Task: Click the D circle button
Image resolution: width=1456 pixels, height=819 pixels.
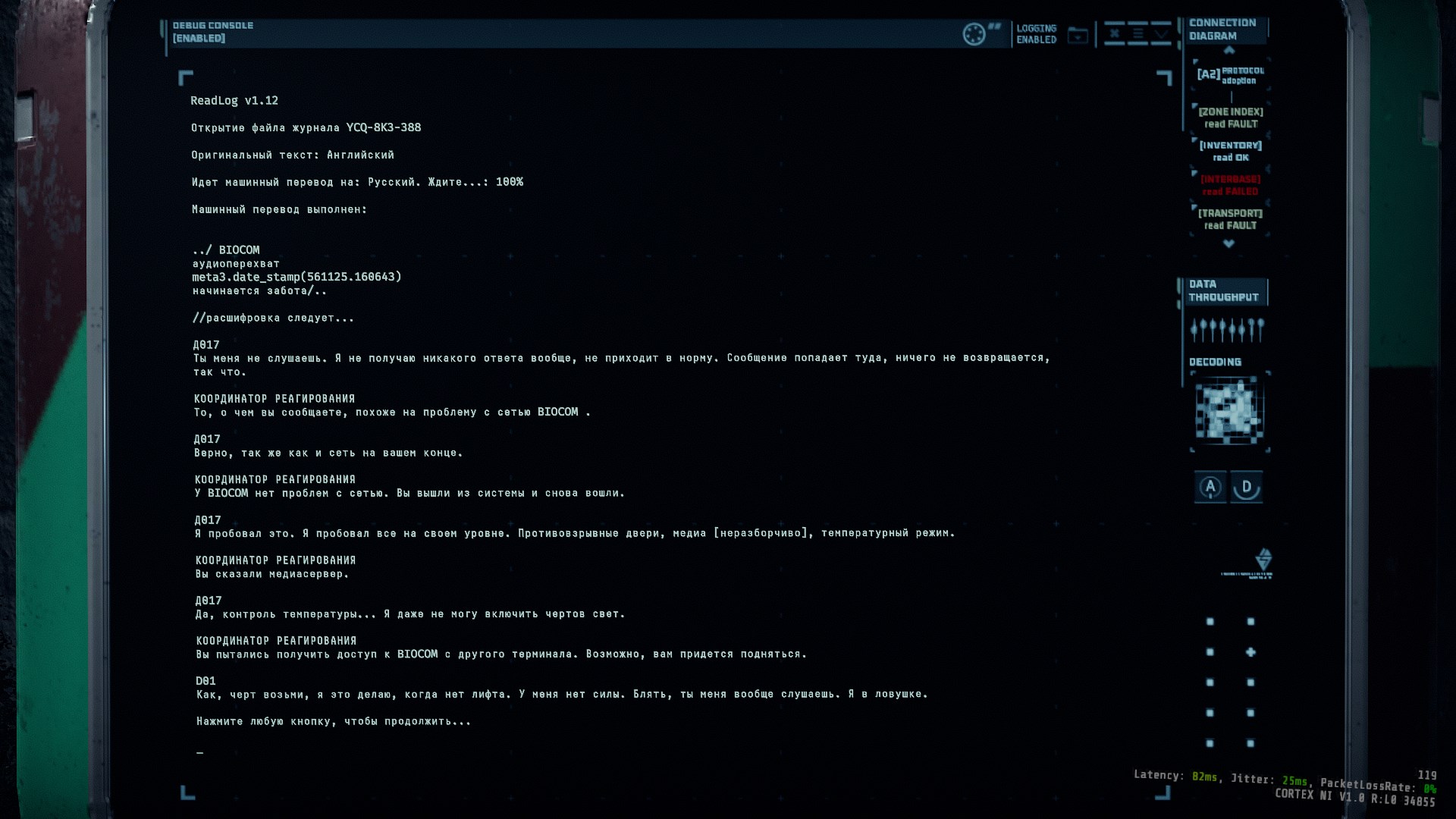Action: pos(1246,487)
